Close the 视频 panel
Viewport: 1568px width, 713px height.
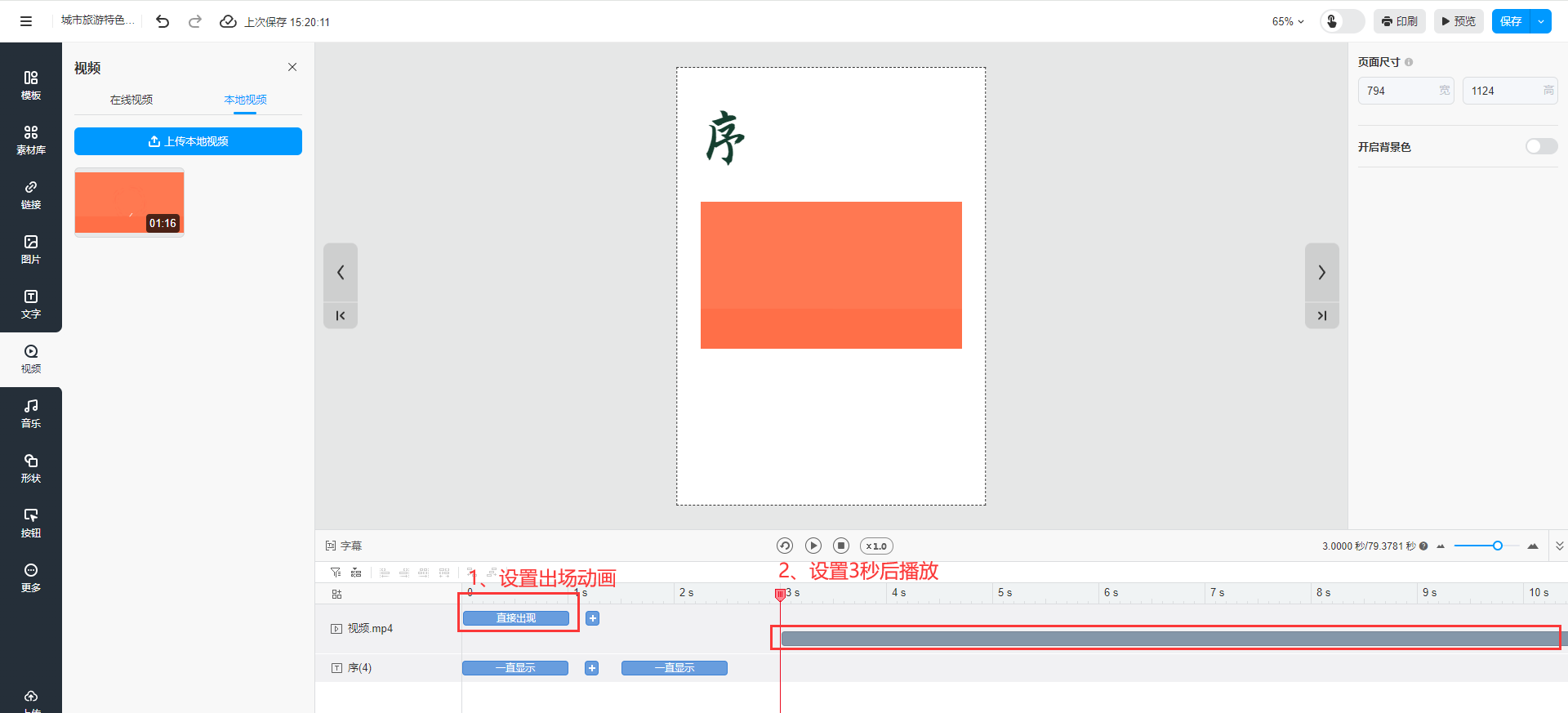click(292, 67)
